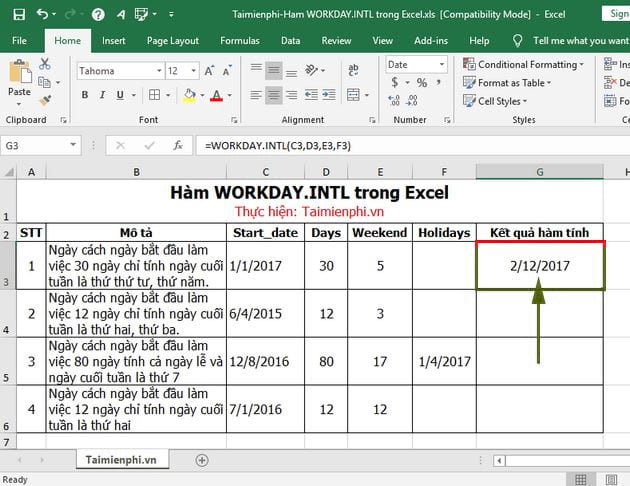Viewport: 630px width, 486px height.
Task: Decrease font size with smaller A icon
Action: [x=227, y=71]
